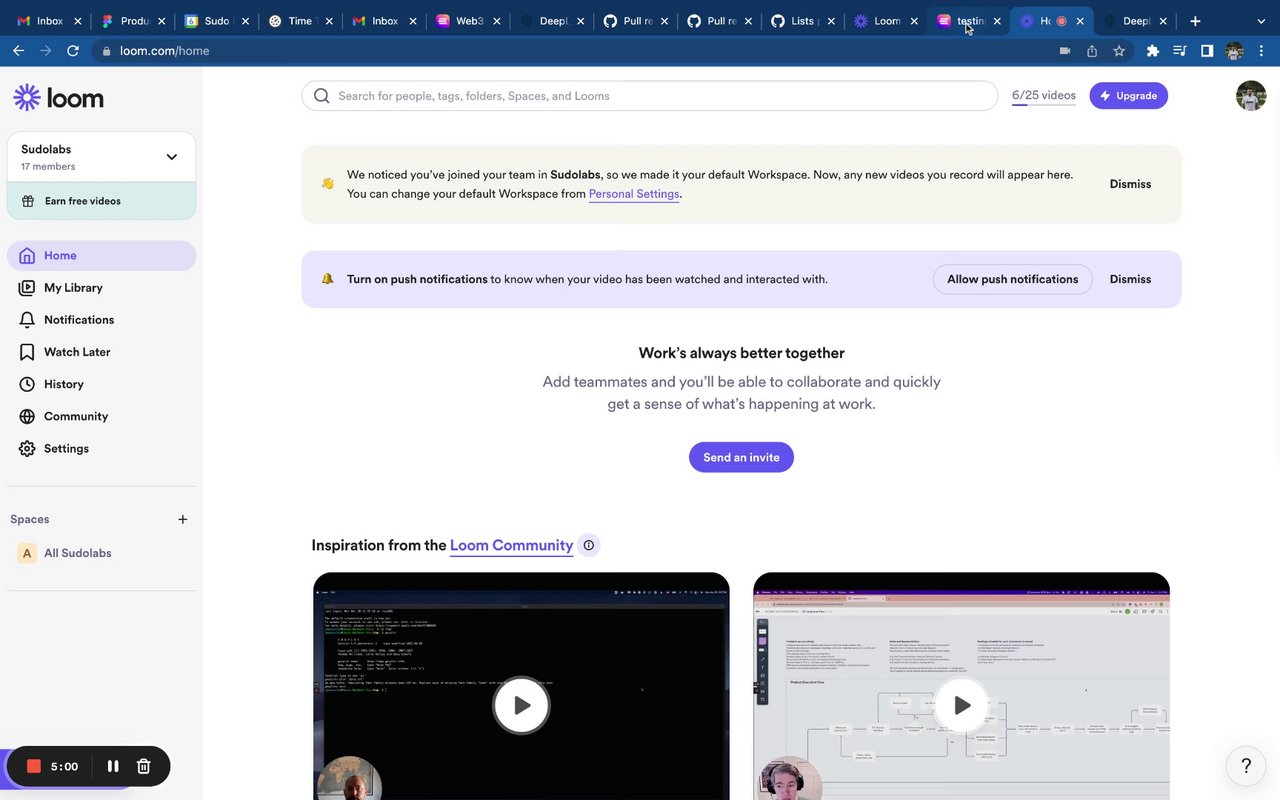Play the terminal community video
Image resolution: width=1280 pixels, height=800 pixels.
[521, 705]
